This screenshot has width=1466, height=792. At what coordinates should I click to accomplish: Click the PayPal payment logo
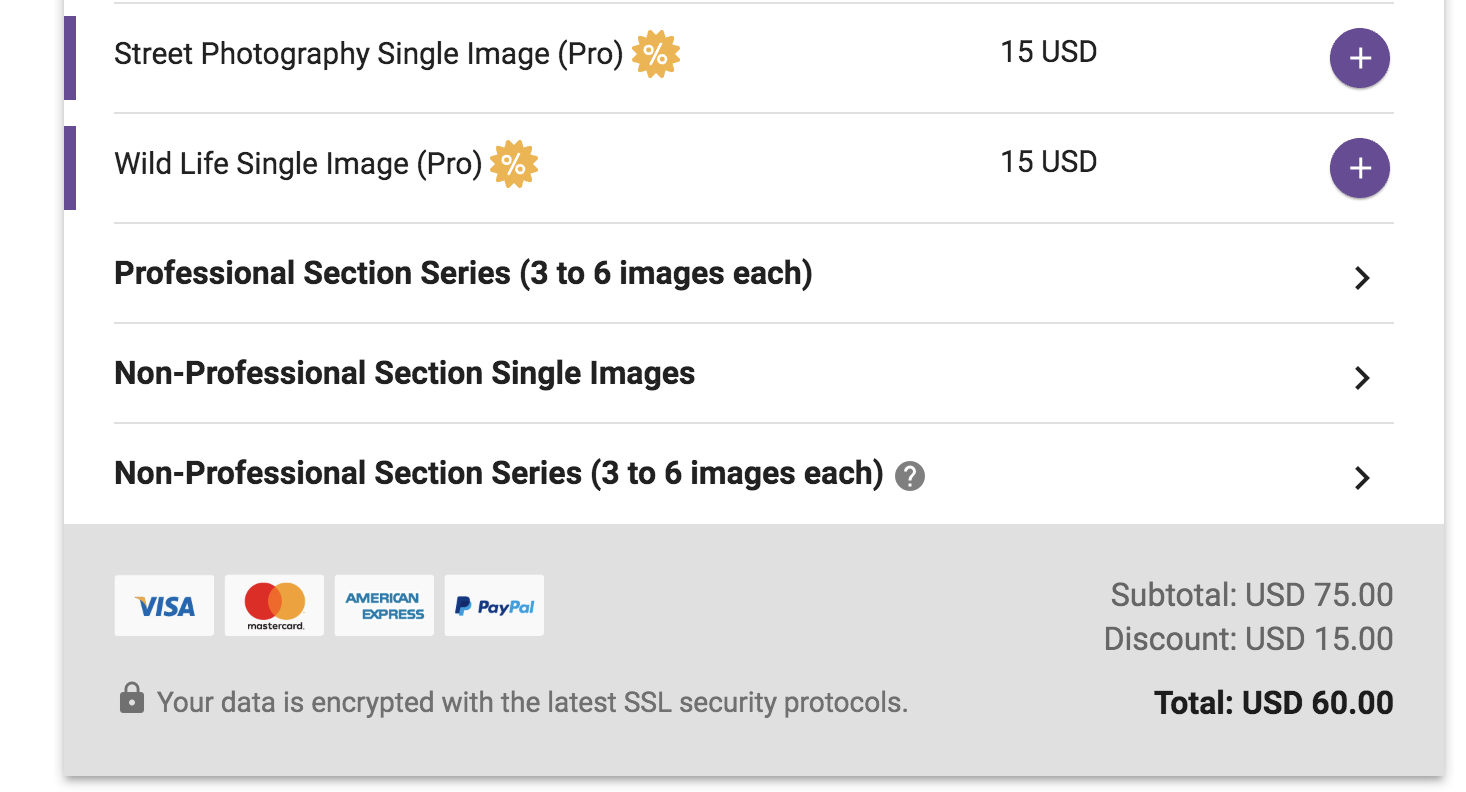[494, 605]
